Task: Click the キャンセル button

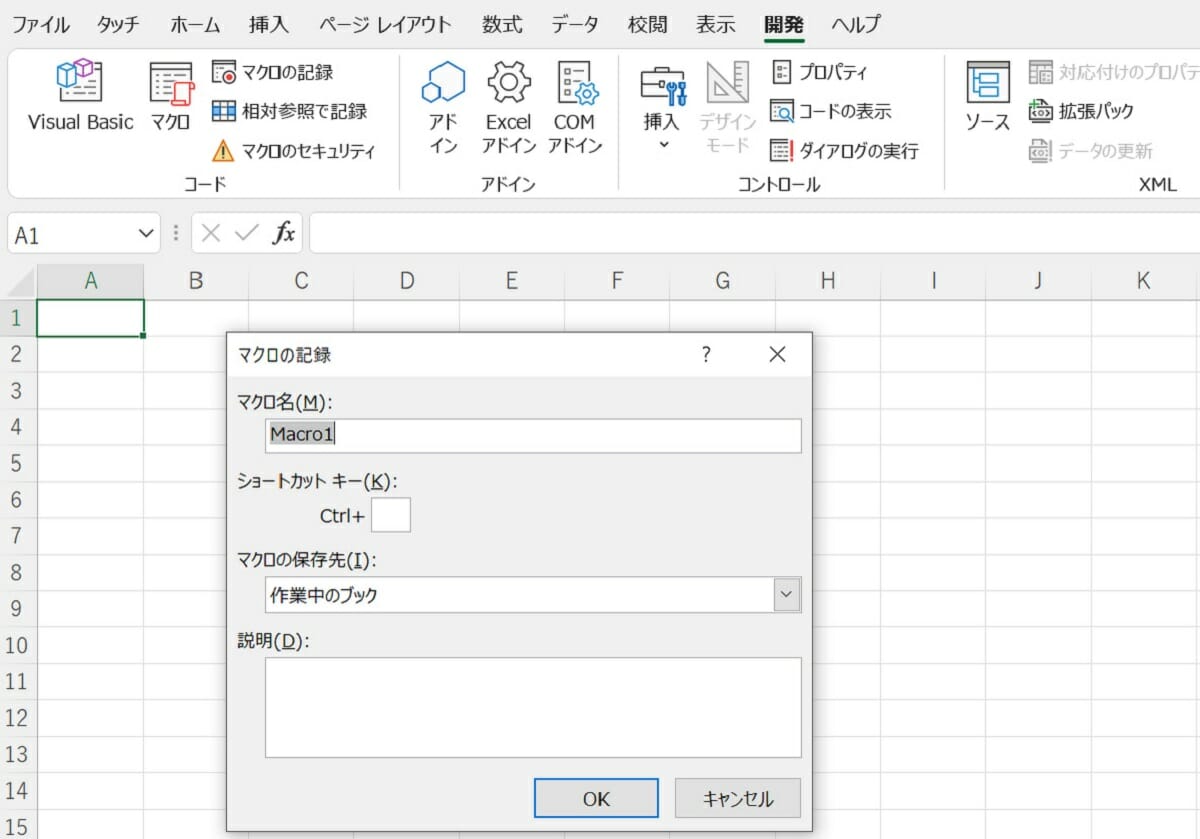Action: (738, 798)
